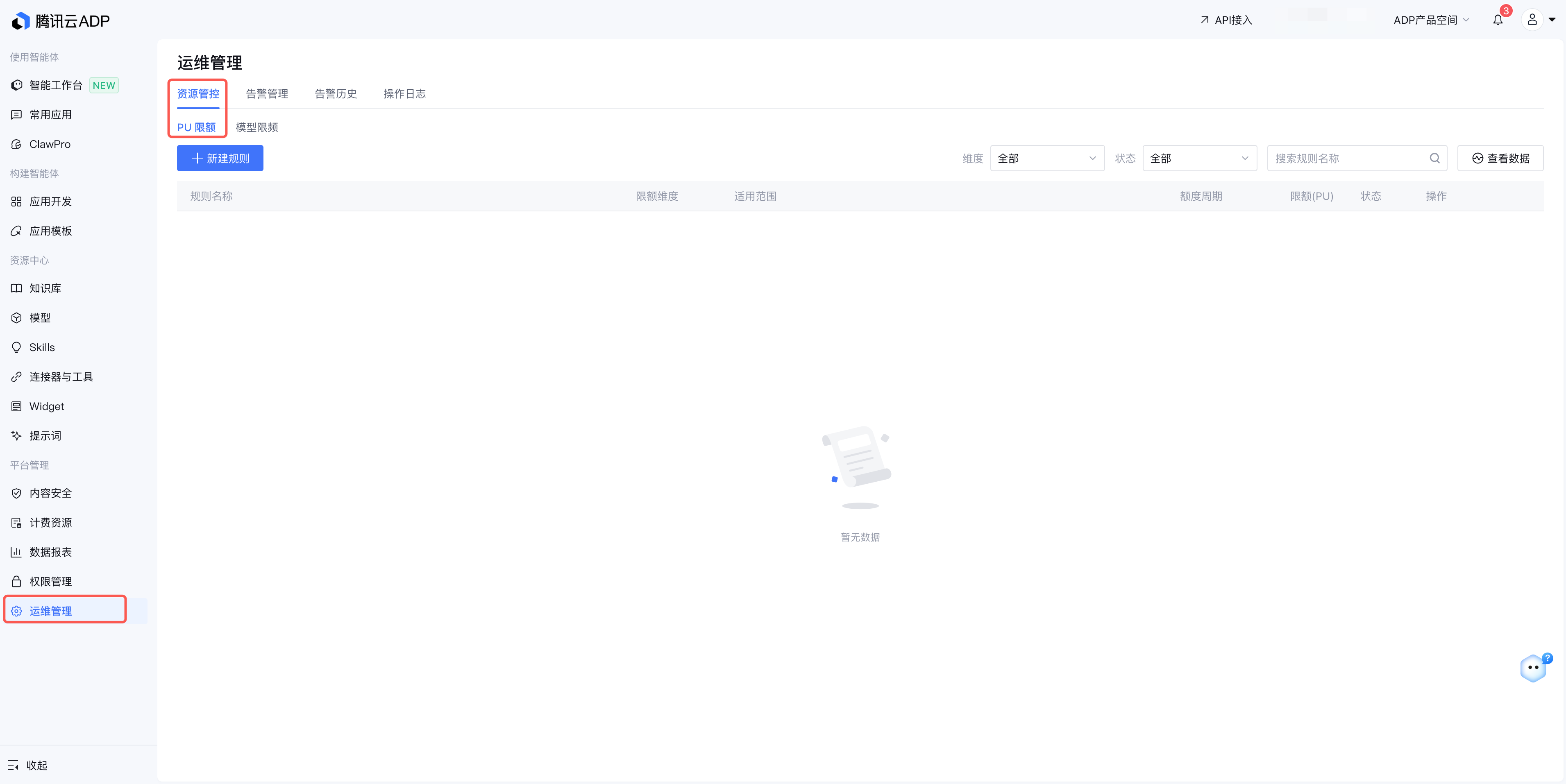Click the 查看数据 button
Screen dimensions: 1566x784
click(1500, 159)
